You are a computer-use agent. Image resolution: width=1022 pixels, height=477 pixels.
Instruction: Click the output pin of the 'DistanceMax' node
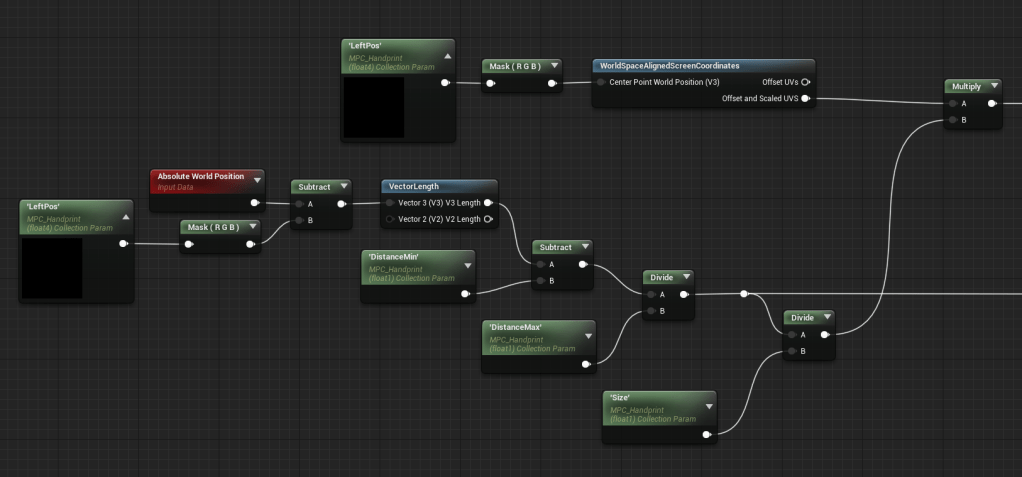tap(587, 364)
